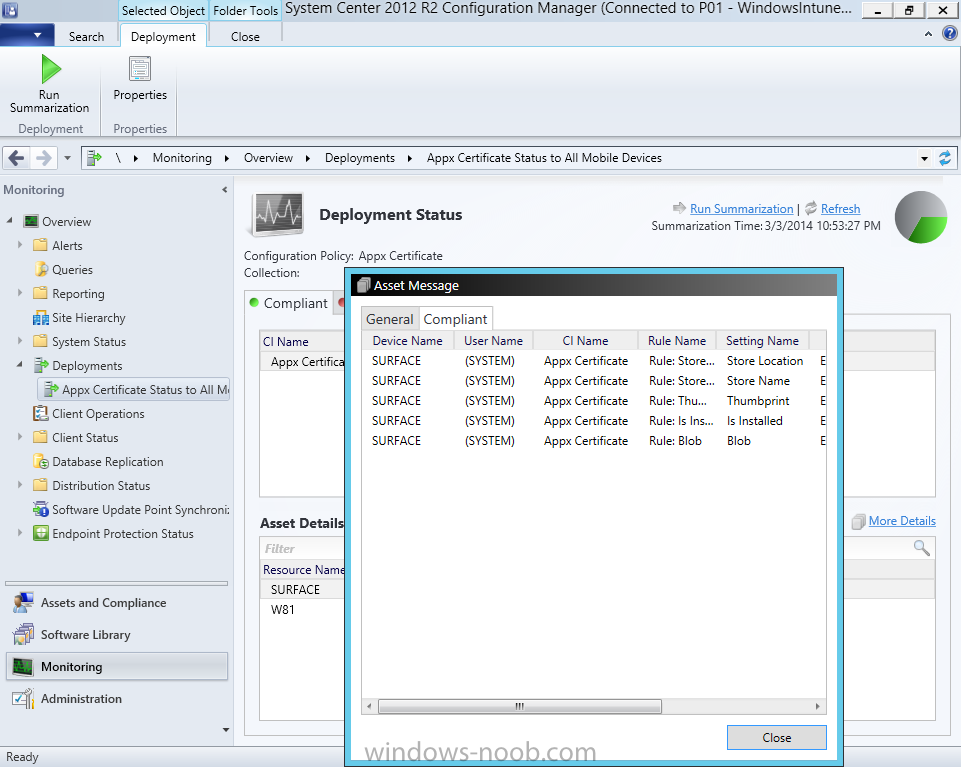
Task: Click the Assets and Compliance workspace icon
Action: [23, 603]
